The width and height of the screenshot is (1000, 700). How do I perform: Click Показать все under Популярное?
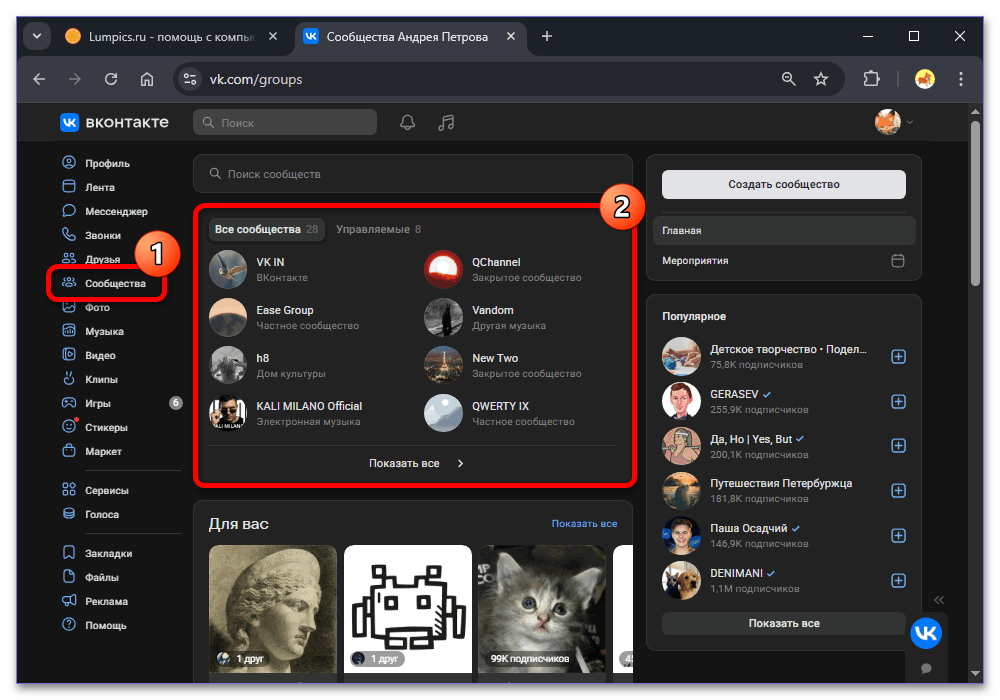[x=784, y=623]
